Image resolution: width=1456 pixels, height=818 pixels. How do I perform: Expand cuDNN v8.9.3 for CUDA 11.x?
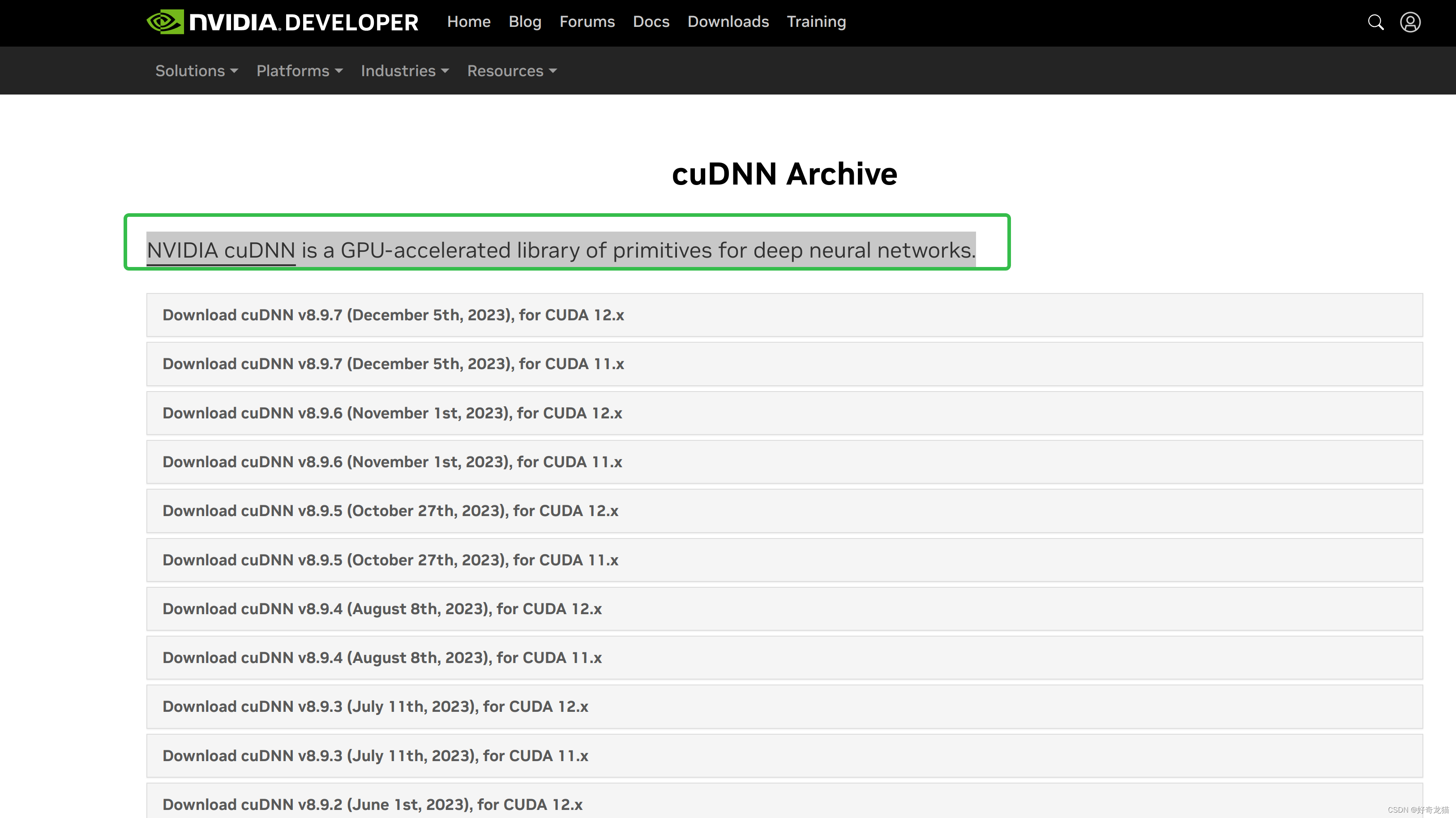(x=784, y=756)
